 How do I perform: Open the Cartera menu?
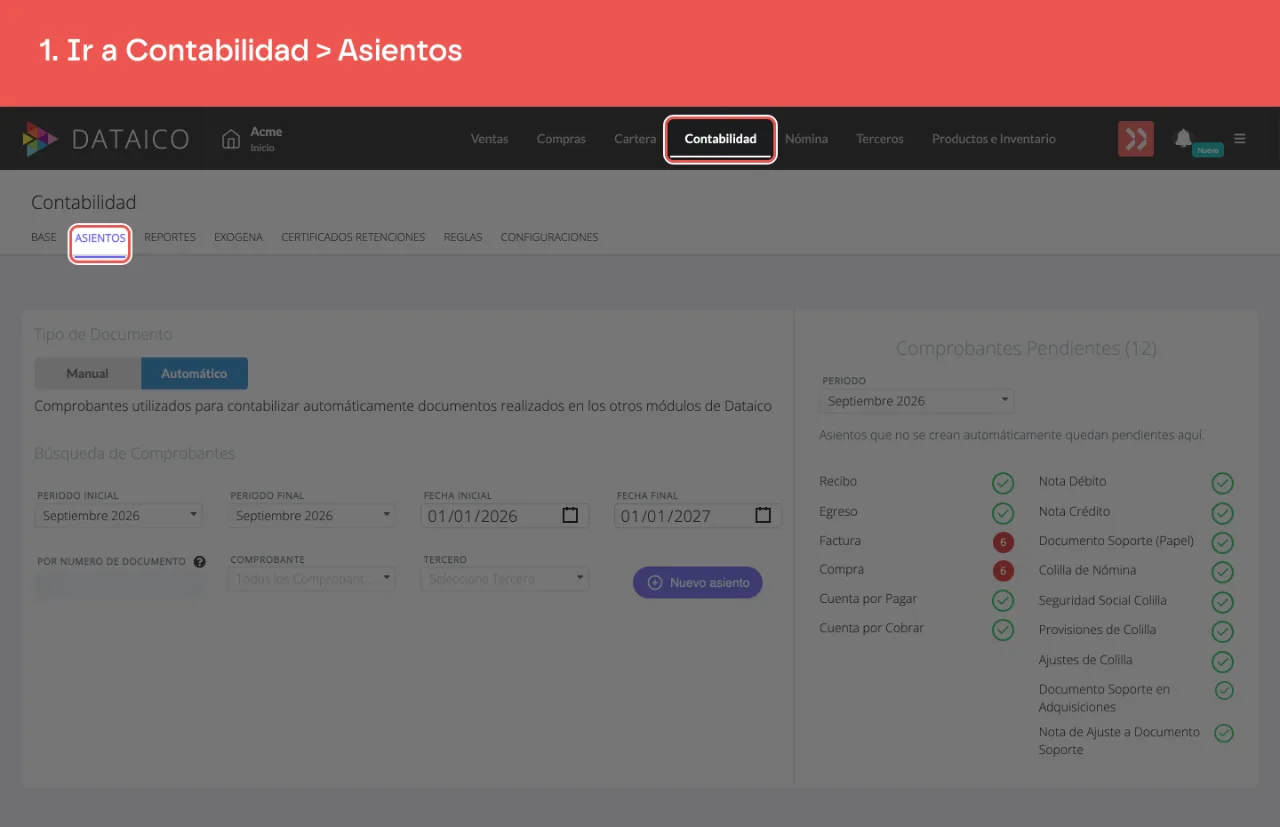[635, 139]
